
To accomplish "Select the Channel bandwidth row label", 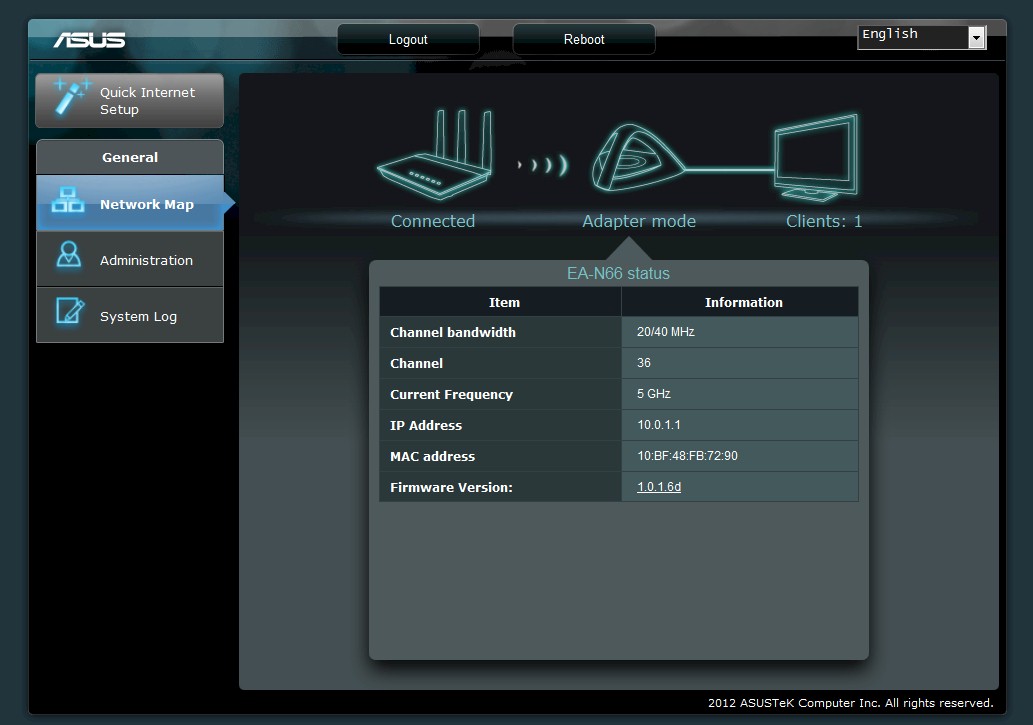I will coord(453,332).
